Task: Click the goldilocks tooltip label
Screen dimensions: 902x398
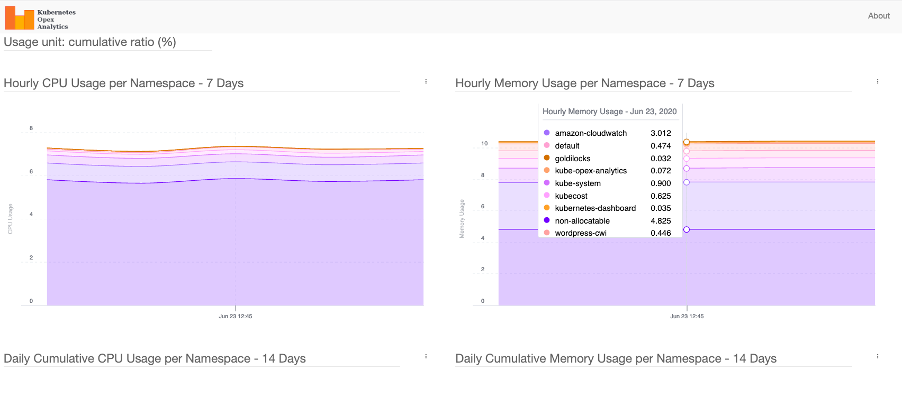Action: tap(573, 158)
